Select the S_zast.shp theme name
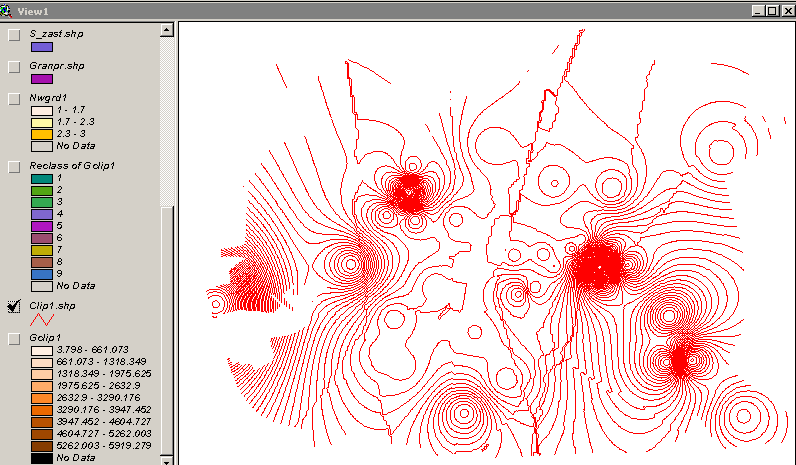Viewport: 796px width, 465px height. (56, 34)
